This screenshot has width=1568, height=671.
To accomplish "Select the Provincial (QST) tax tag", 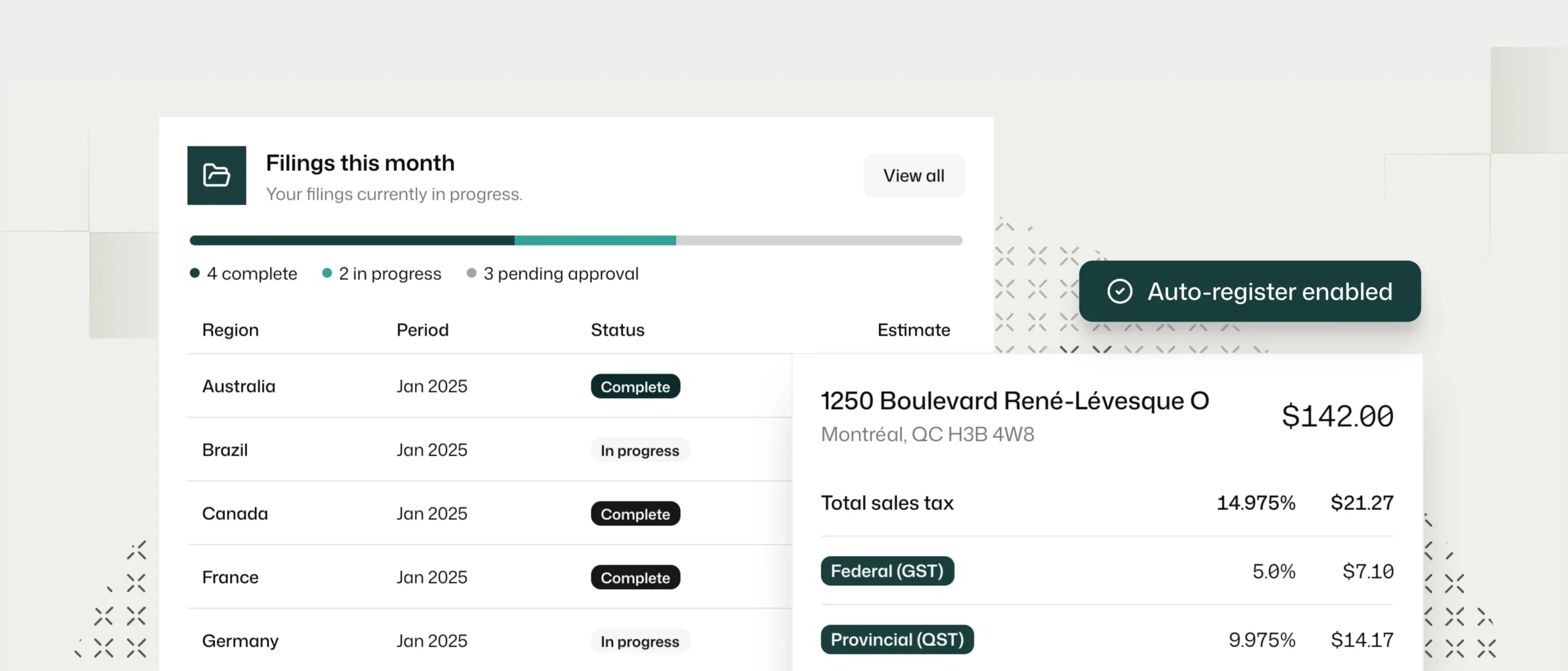I will point(897,640).
